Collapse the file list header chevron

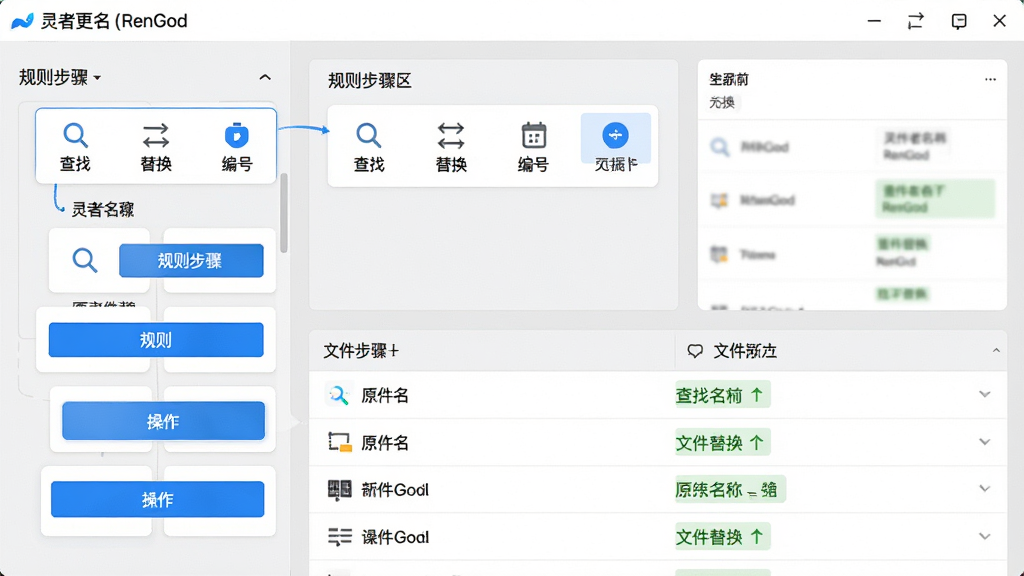click(x=996, y=351)
